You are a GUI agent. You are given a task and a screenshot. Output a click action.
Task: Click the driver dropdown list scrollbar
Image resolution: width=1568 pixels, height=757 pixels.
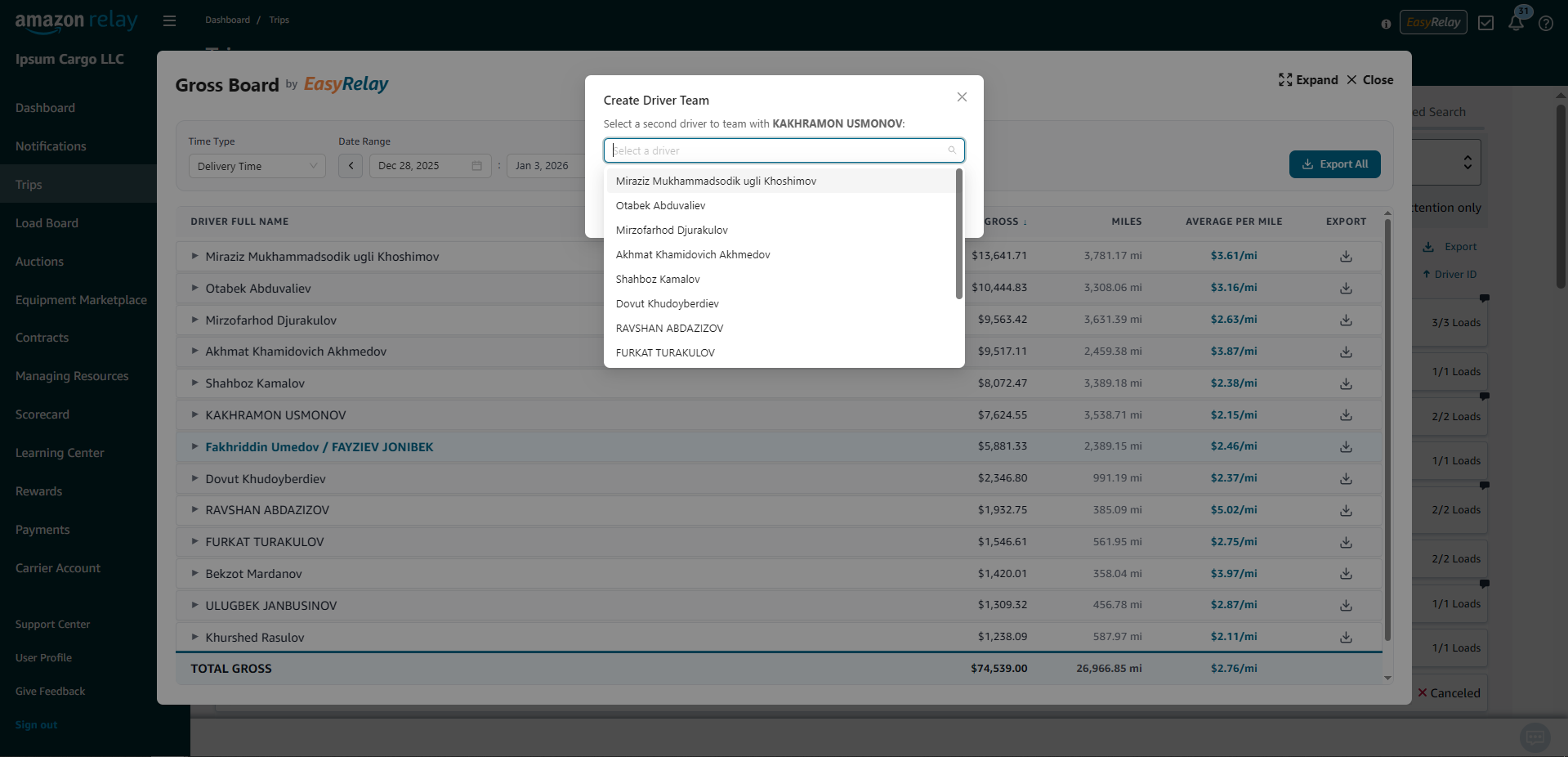(958, 234)
